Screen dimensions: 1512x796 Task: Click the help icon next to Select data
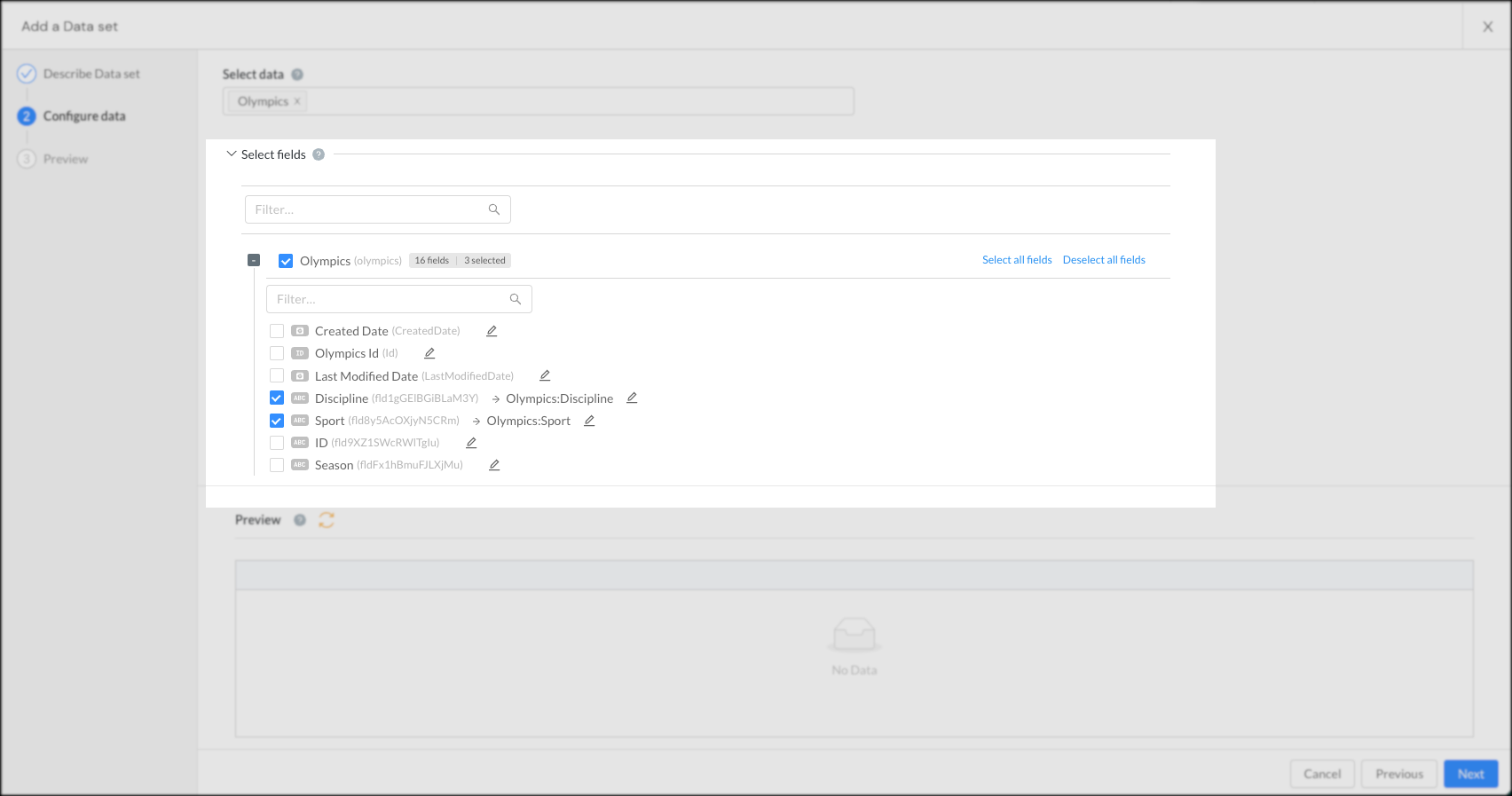point(297,75)
